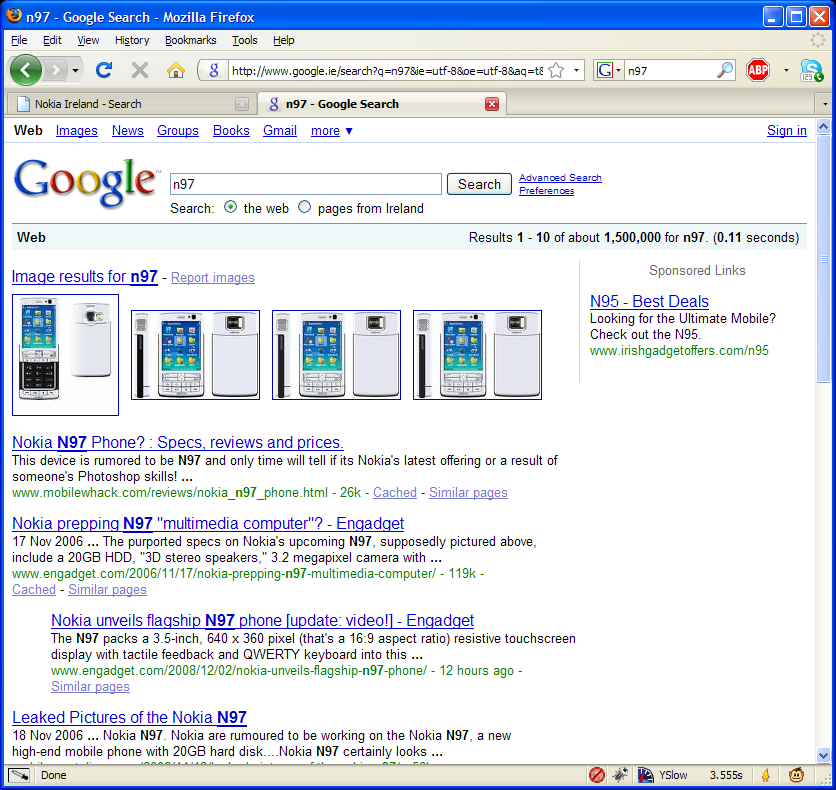The image size is (836, 790).
Task: Open the Preferences link
Action: pos(546,190)
